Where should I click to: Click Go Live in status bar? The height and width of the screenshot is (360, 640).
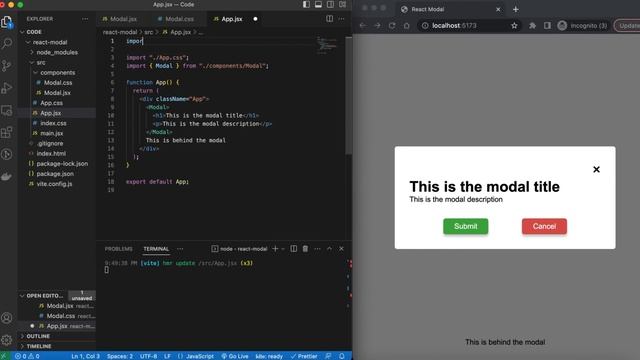235,356
